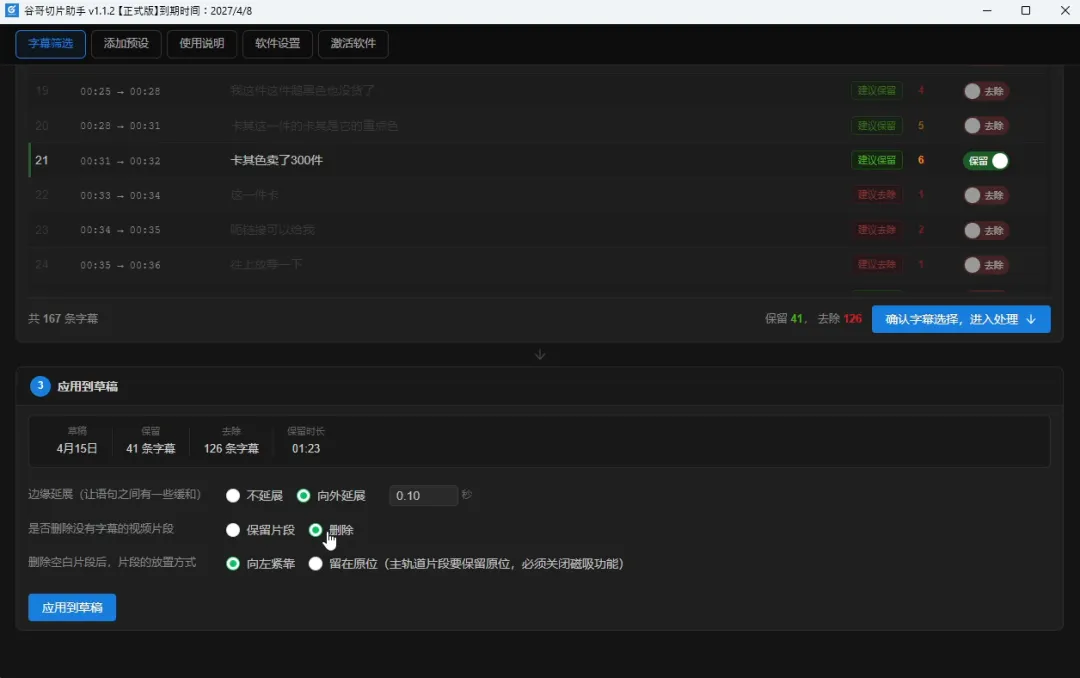
Task: Click the timestamp 00:34 → 00:35
Action: [120, 230]
